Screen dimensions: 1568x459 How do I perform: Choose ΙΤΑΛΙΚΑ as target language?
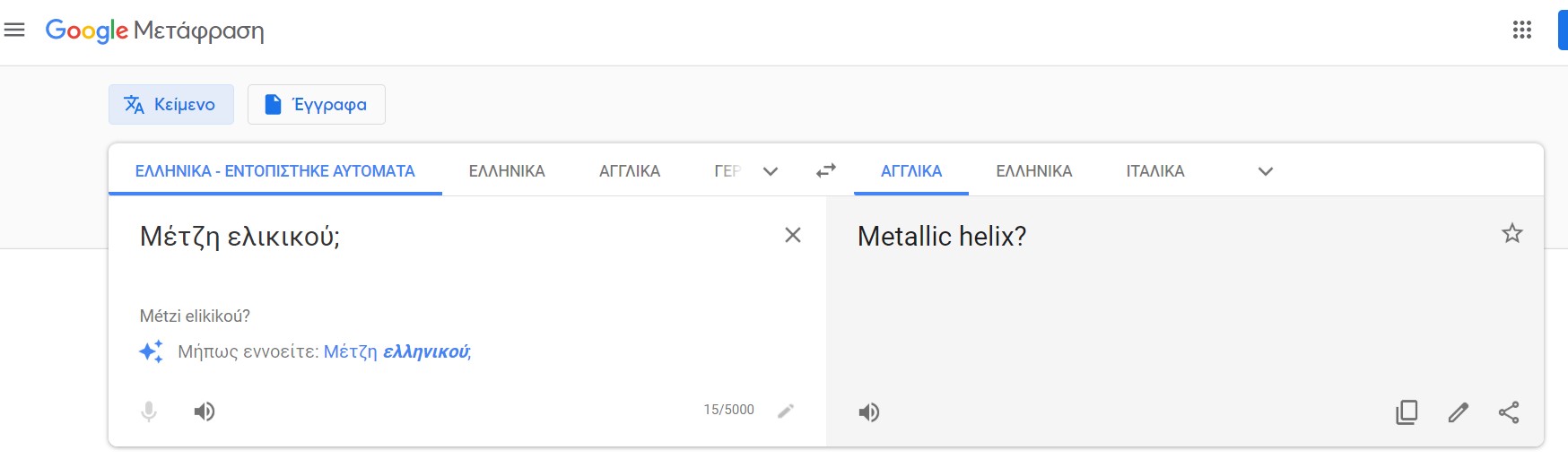pyautogui.click(x=1155, y=171)
